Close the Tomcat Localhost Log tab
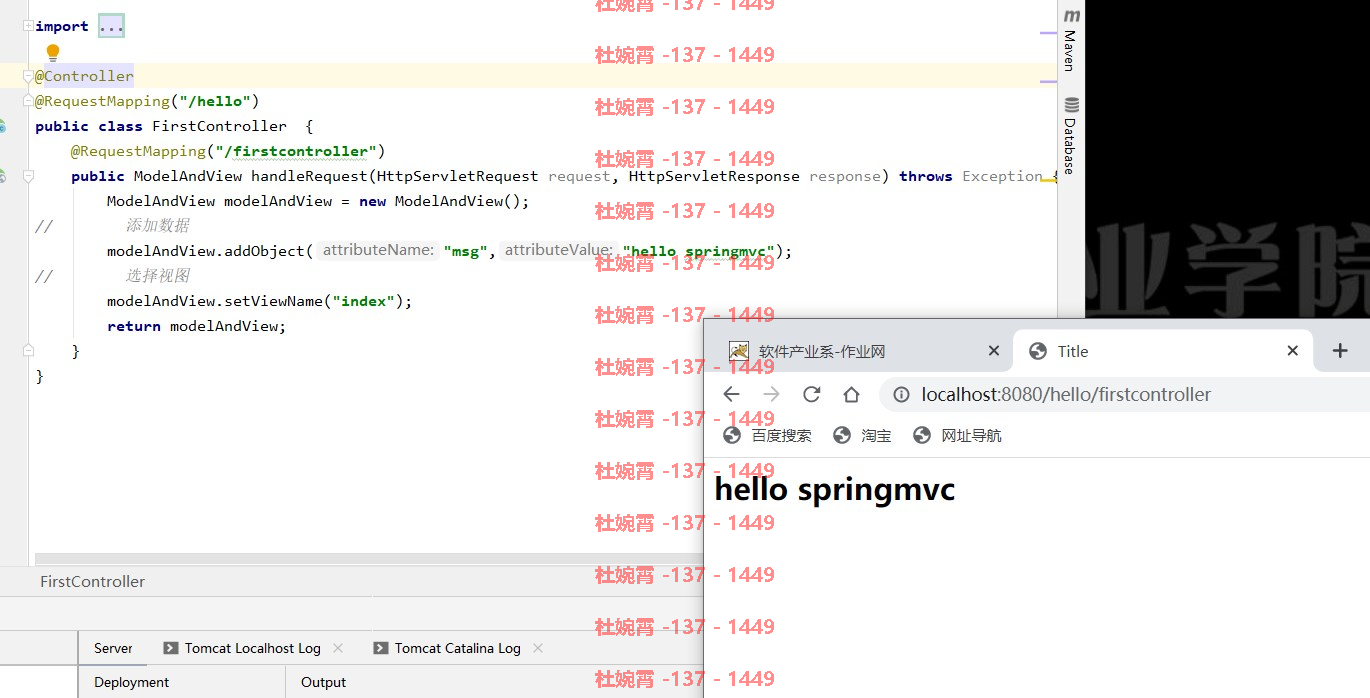This screenshot has height=698, width=1370. 338,648
